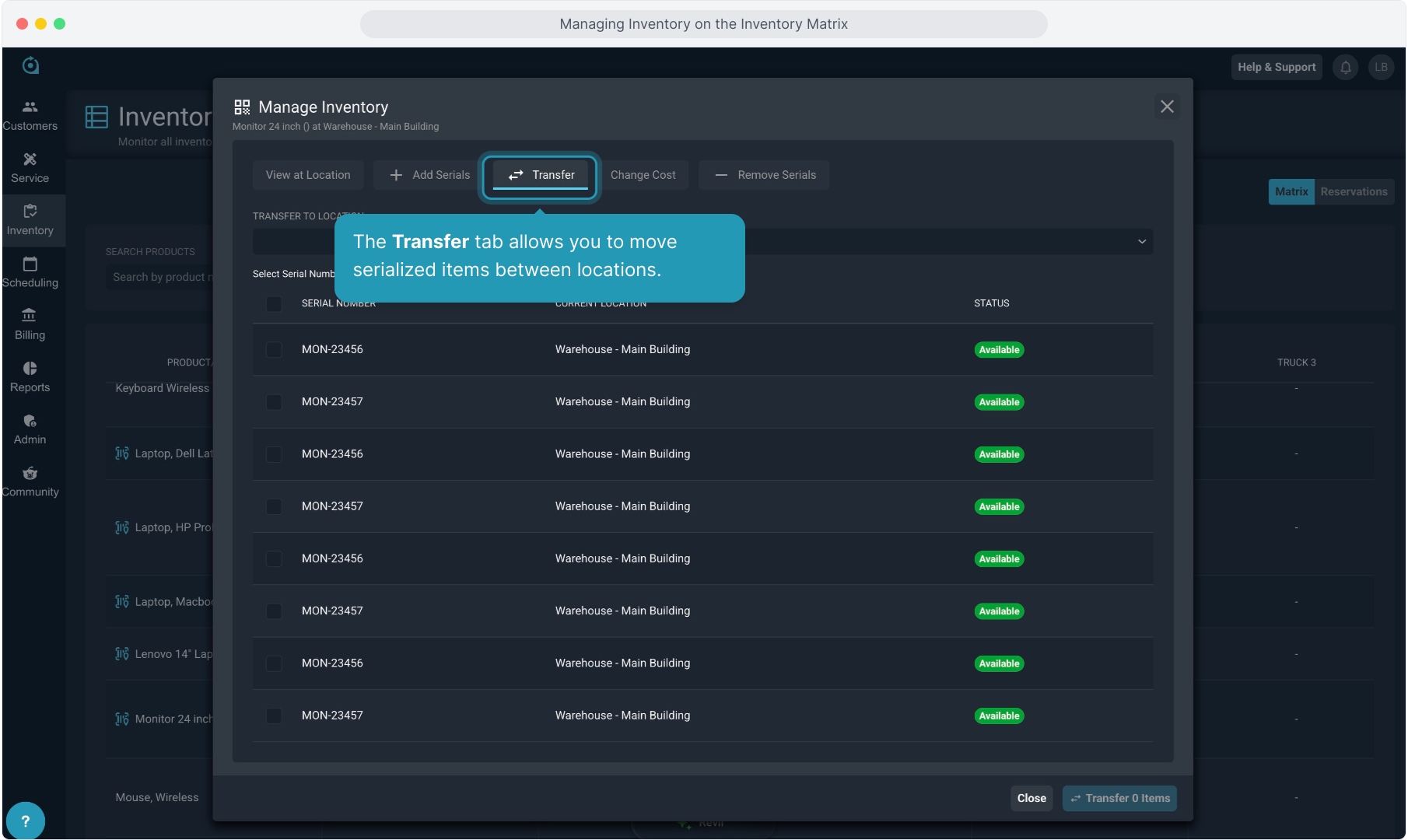Open the Billing section
Screen dimensions: 1408x840
[30, 324]
